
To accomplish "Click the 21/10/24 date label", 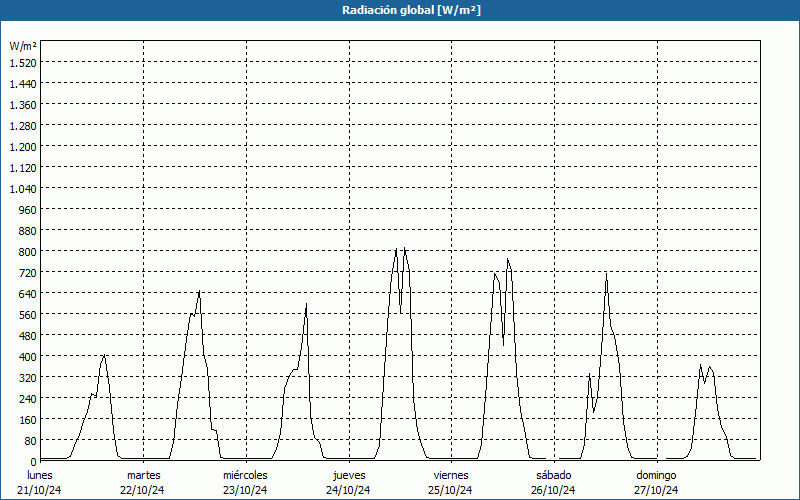I will [39, 490].
